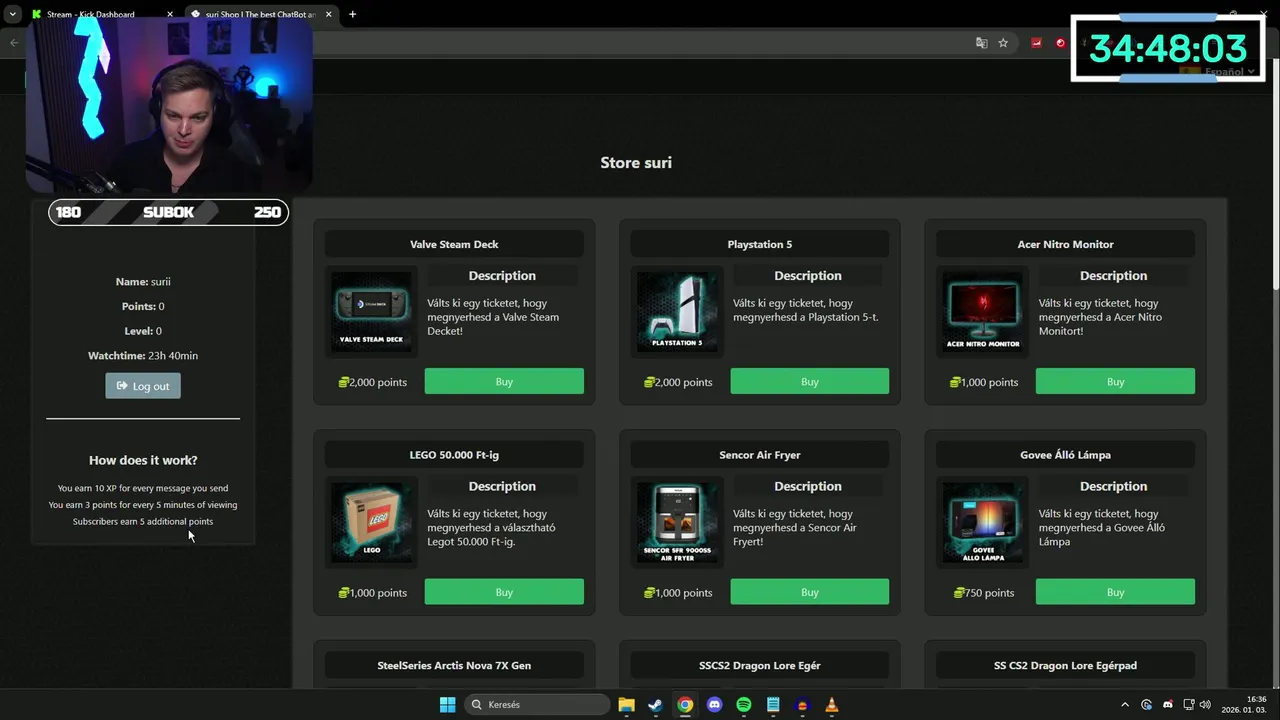This screenshot has height=720, width=1280.
Task: Open the Playstation 5 product image
Action: tap(677, 311)
